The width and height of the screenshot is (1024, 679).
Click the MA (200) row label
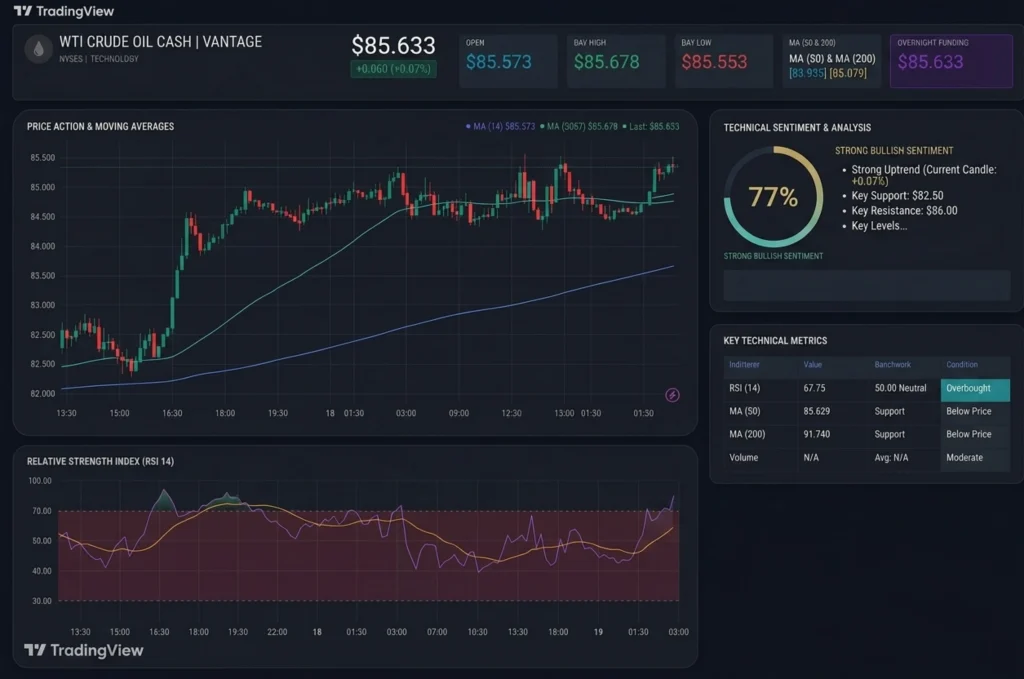coord(746,434)
